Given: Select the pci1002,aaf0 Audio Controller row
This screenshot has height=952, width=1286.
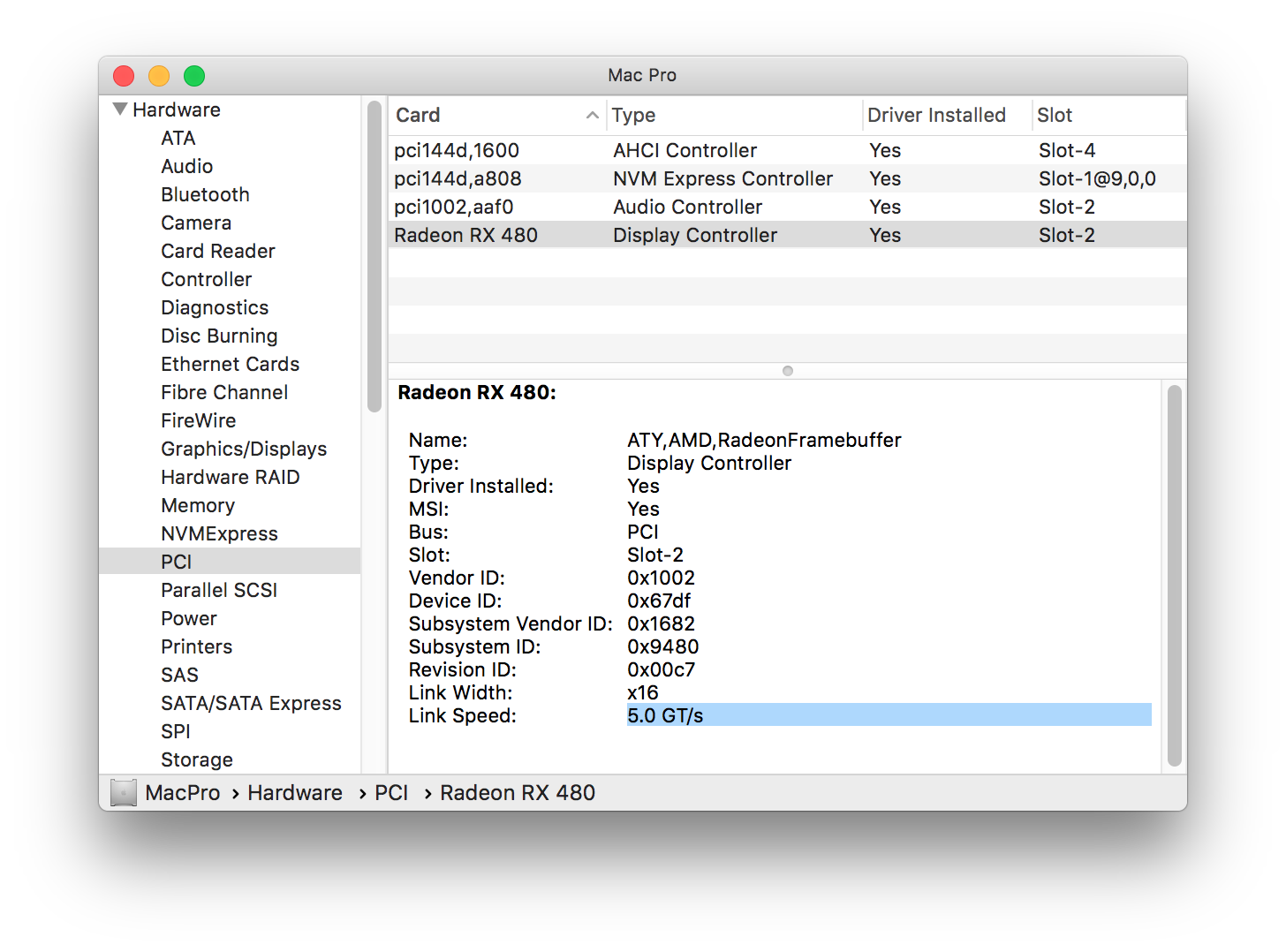Looking at the screenshot, I should (x=453, y=207).
